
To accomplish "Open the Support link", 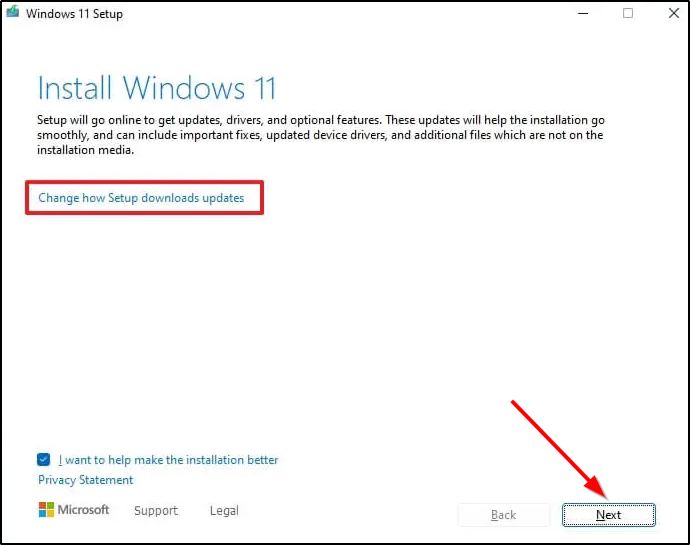I will click(x=156, y=510).
